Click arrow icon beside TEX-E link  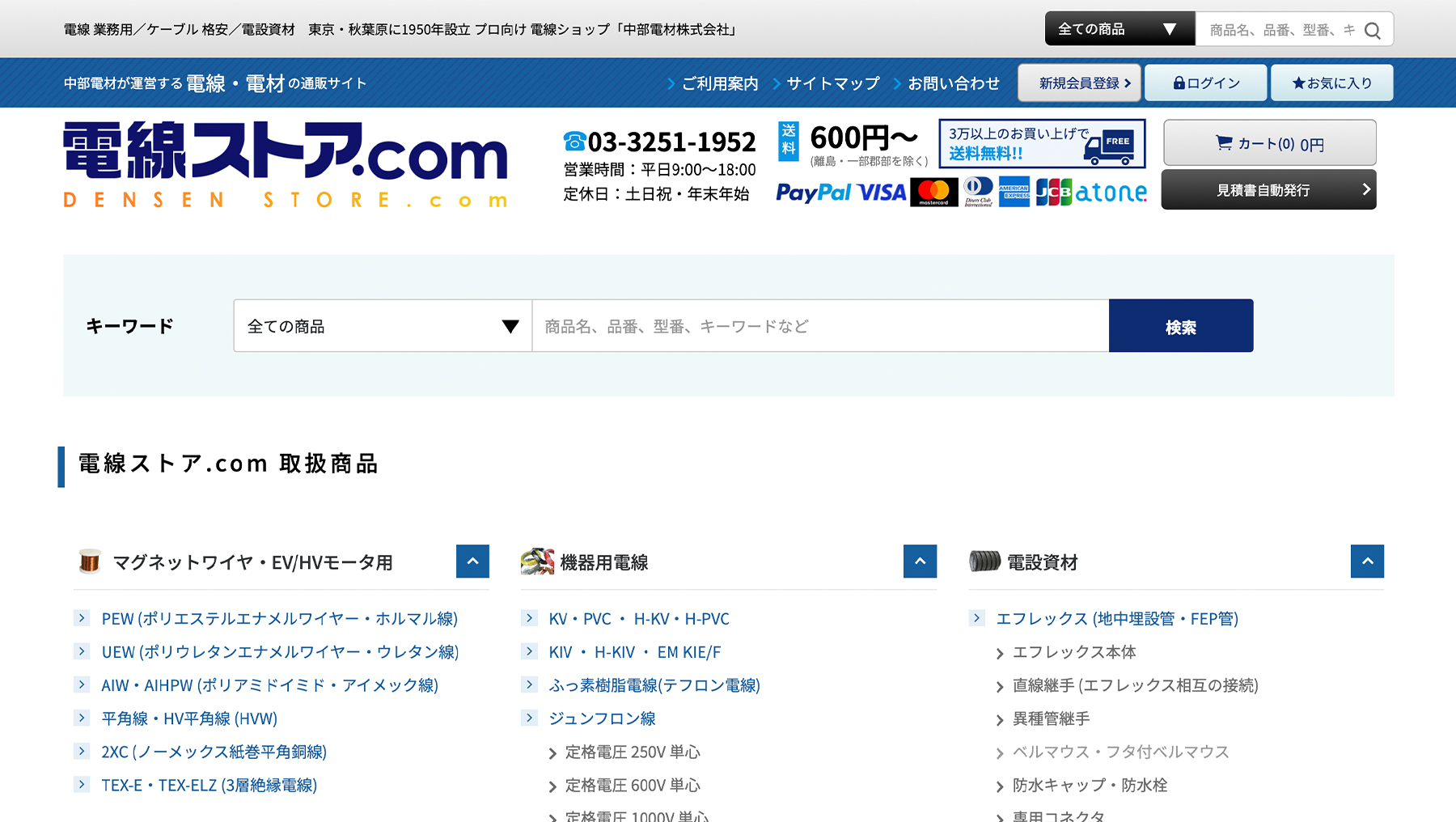pos(82,784)
